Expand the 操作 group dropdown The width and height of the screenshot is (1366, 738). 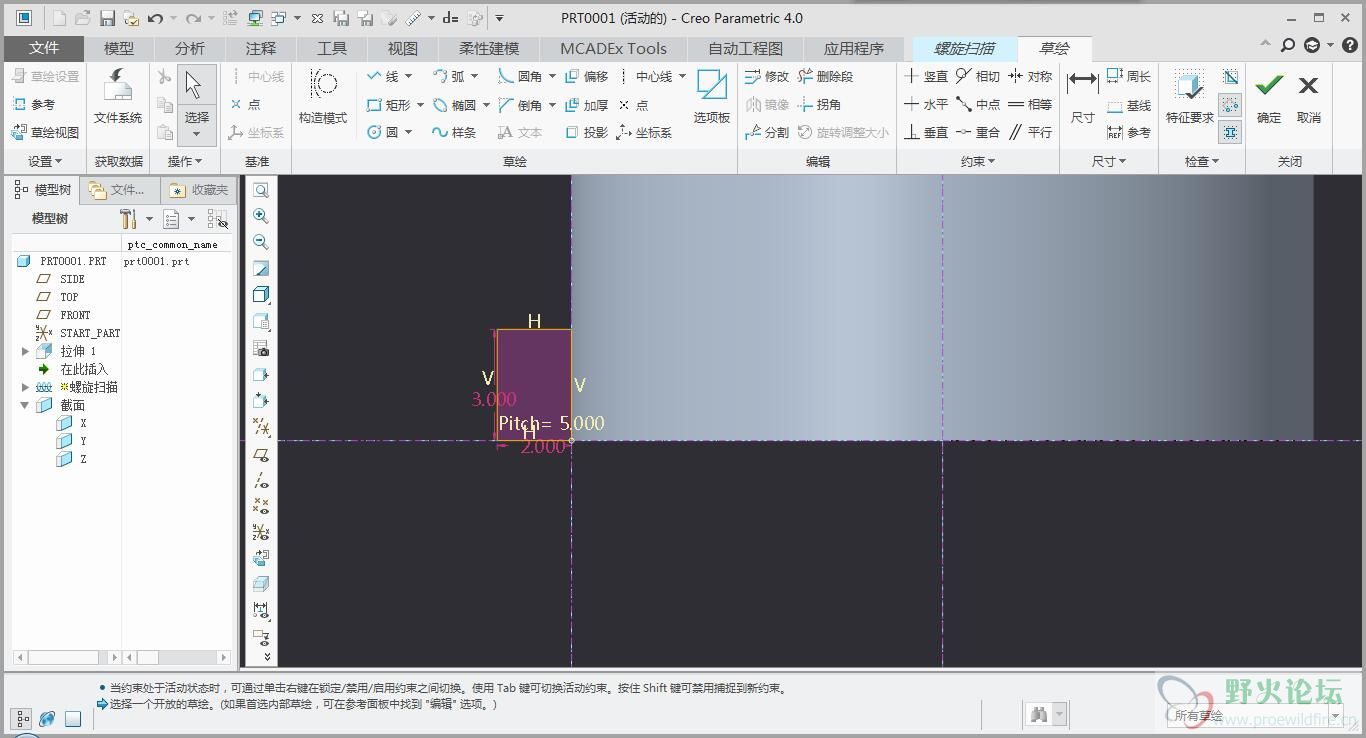[185, 161]
